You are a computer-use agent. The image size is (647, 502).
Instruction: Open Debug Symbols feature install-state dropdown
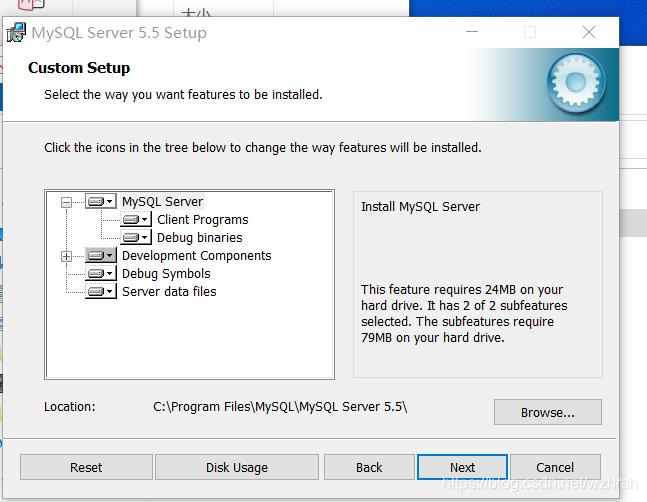click(x=101, y=273)
